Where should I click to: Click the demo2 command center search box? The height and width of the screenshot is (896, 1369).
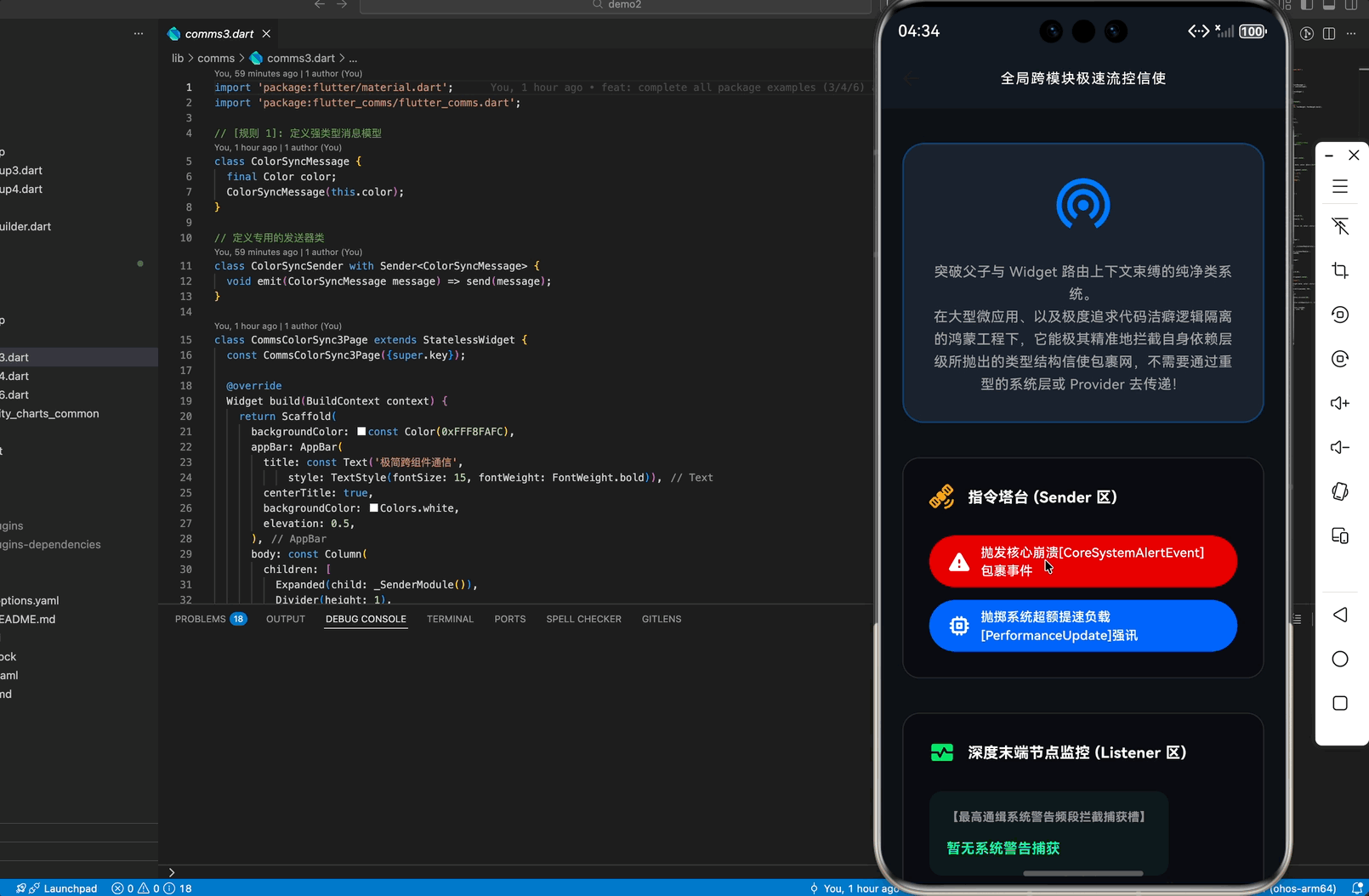click(x=616, y=5)
